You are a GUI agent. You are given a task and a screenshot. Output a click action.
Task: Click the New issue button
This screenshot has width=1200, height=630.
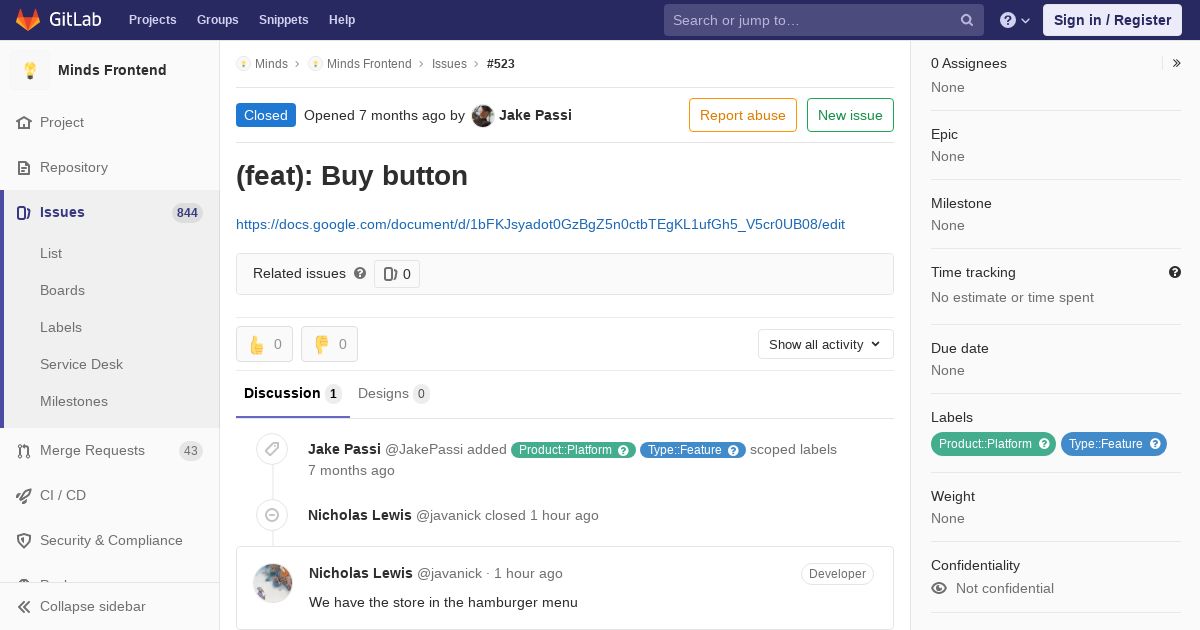click(850, 115)
